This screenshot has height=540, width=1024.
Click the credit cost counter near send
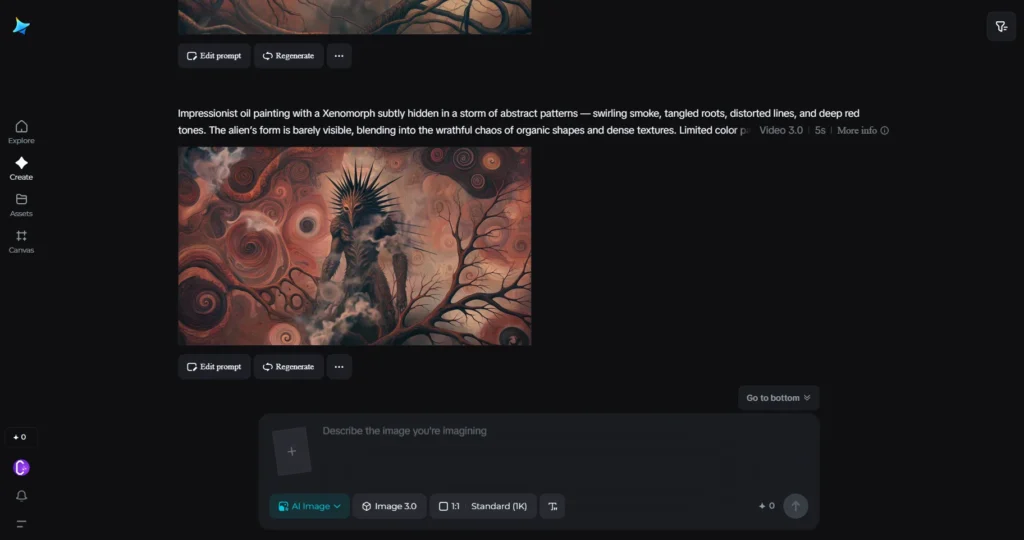[767, 506]
